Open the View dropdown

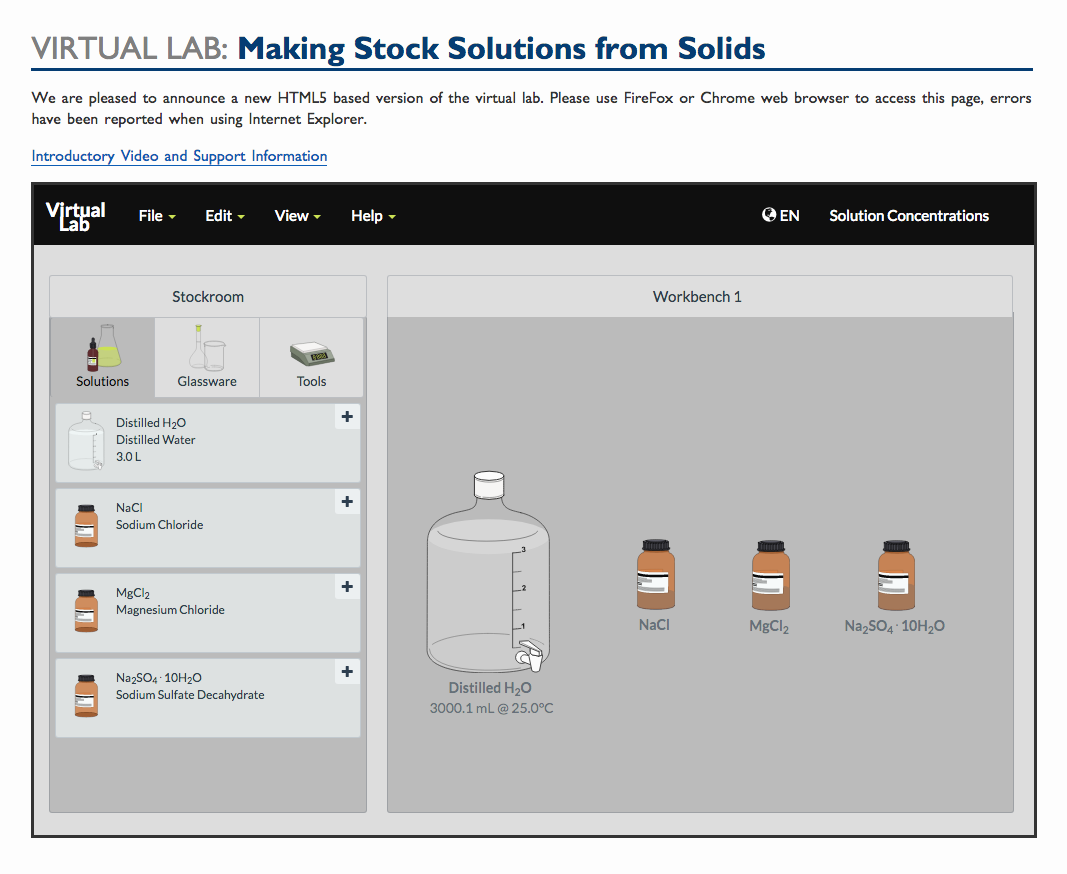[x=297, y=215]
